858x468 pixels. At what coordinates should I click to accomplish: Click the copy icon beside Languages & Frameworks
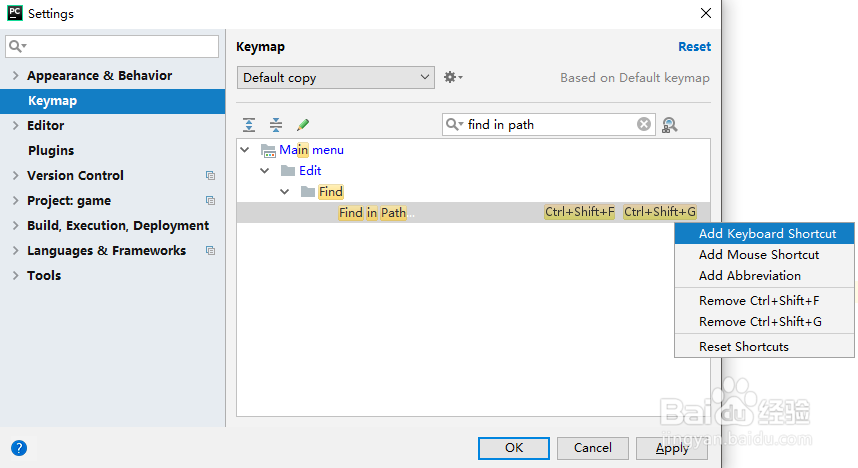pyautogui.click(x=210, y=251)
